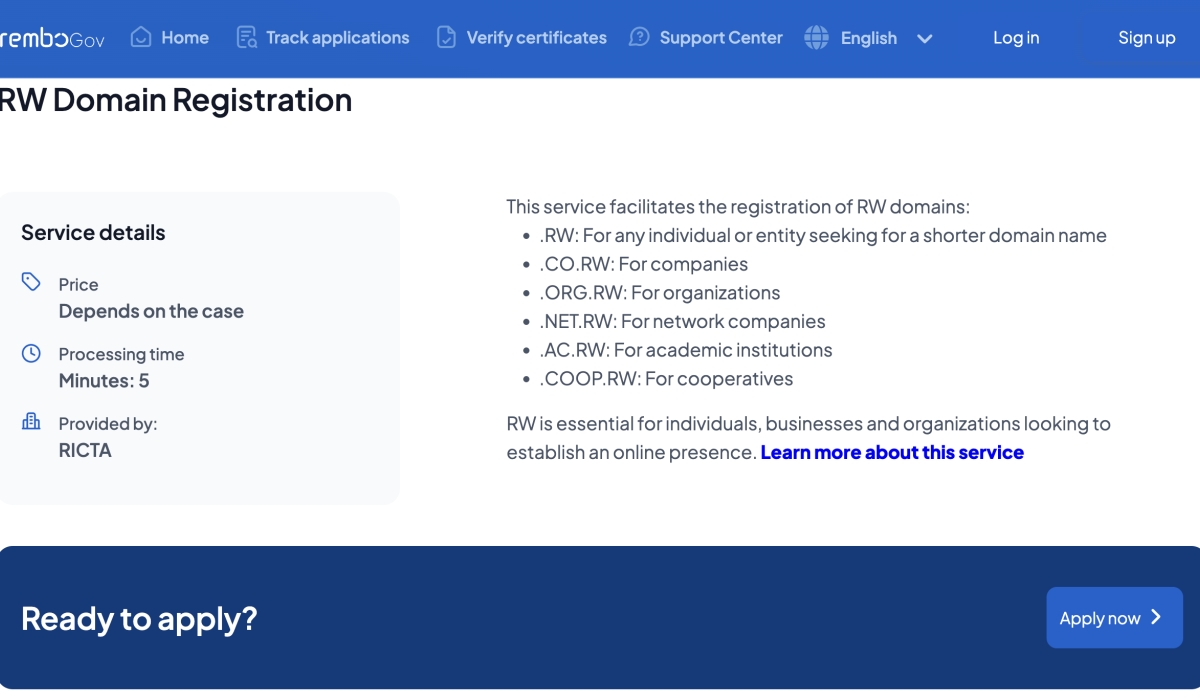This screenshot has width=1200, height=700.
Task: Click the arrow on Apply now
Action: [x=1156, y=617]
